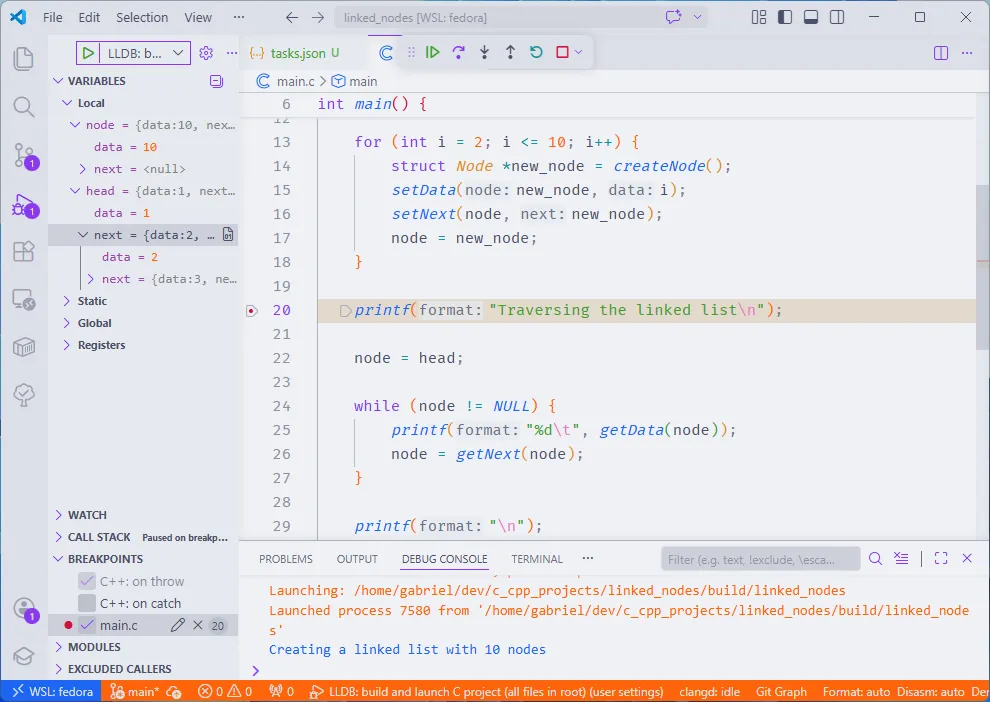Go back with the navigation arrow
The width and height of the screenshot is (990, 702).
coord(292,18)
